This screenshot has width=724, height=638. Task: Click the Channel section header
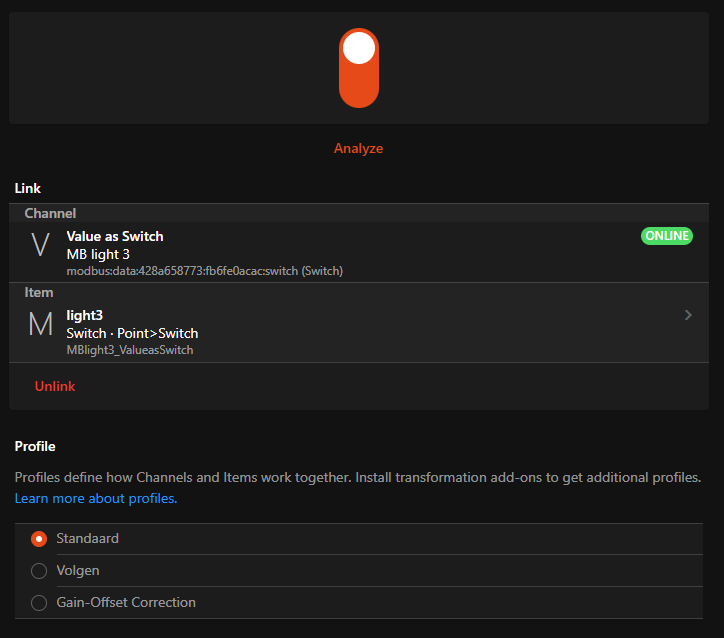50,213
